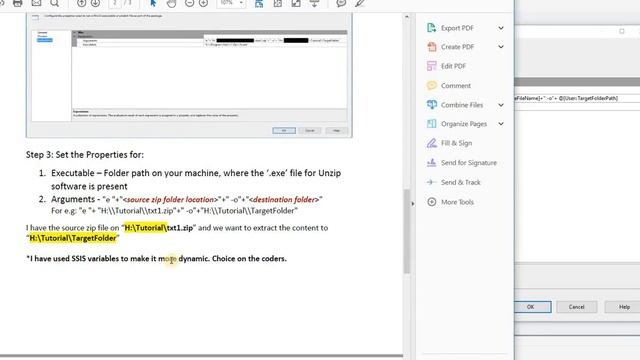This screenshot has width=640, height=360.
Task: Click the Combine Files icon
Action: click(x=431, y=104)
